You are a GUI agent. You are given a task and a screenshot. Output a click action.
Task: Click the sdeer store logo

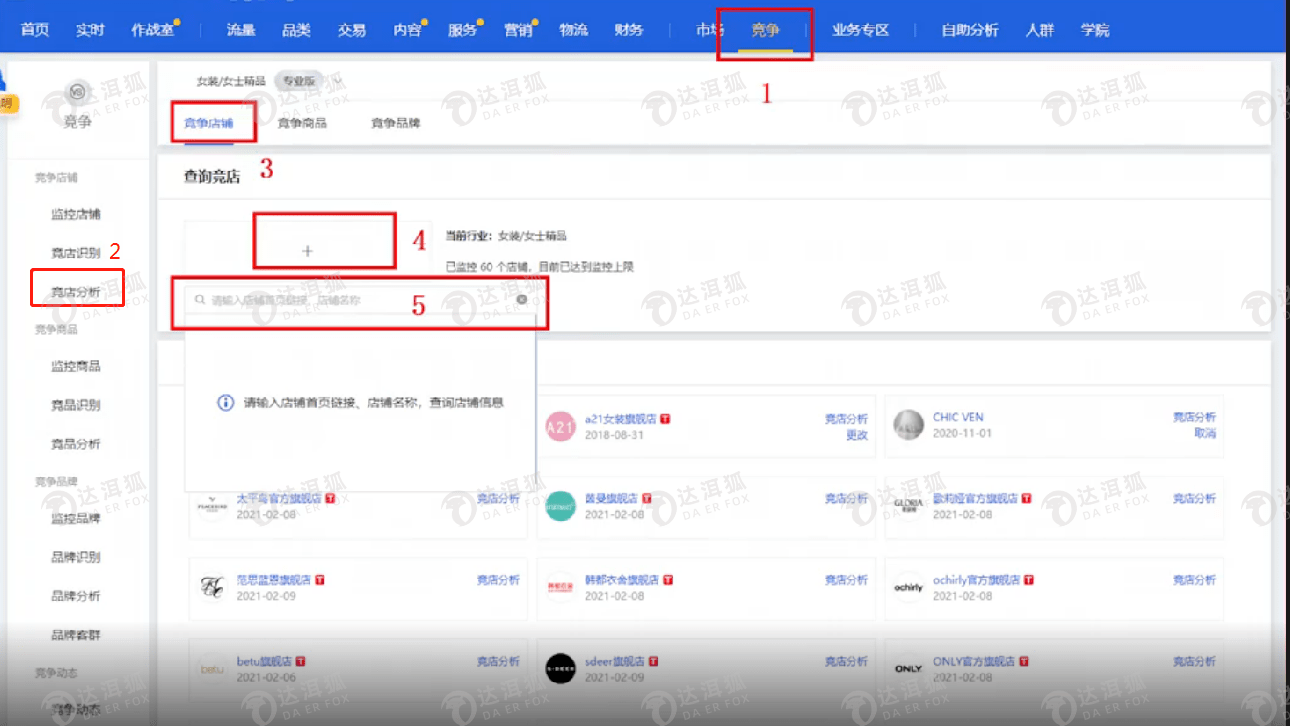561,668
